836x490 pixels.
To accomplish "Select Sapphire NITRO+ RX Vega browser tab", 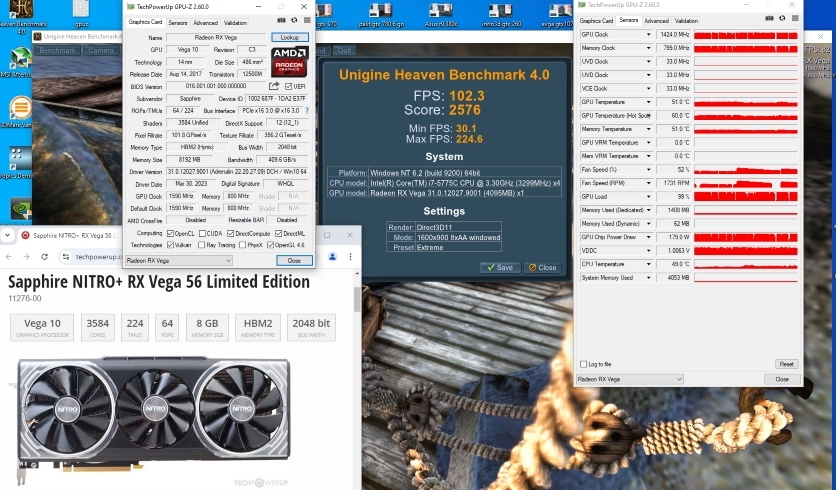I will [x=67, y=235].
